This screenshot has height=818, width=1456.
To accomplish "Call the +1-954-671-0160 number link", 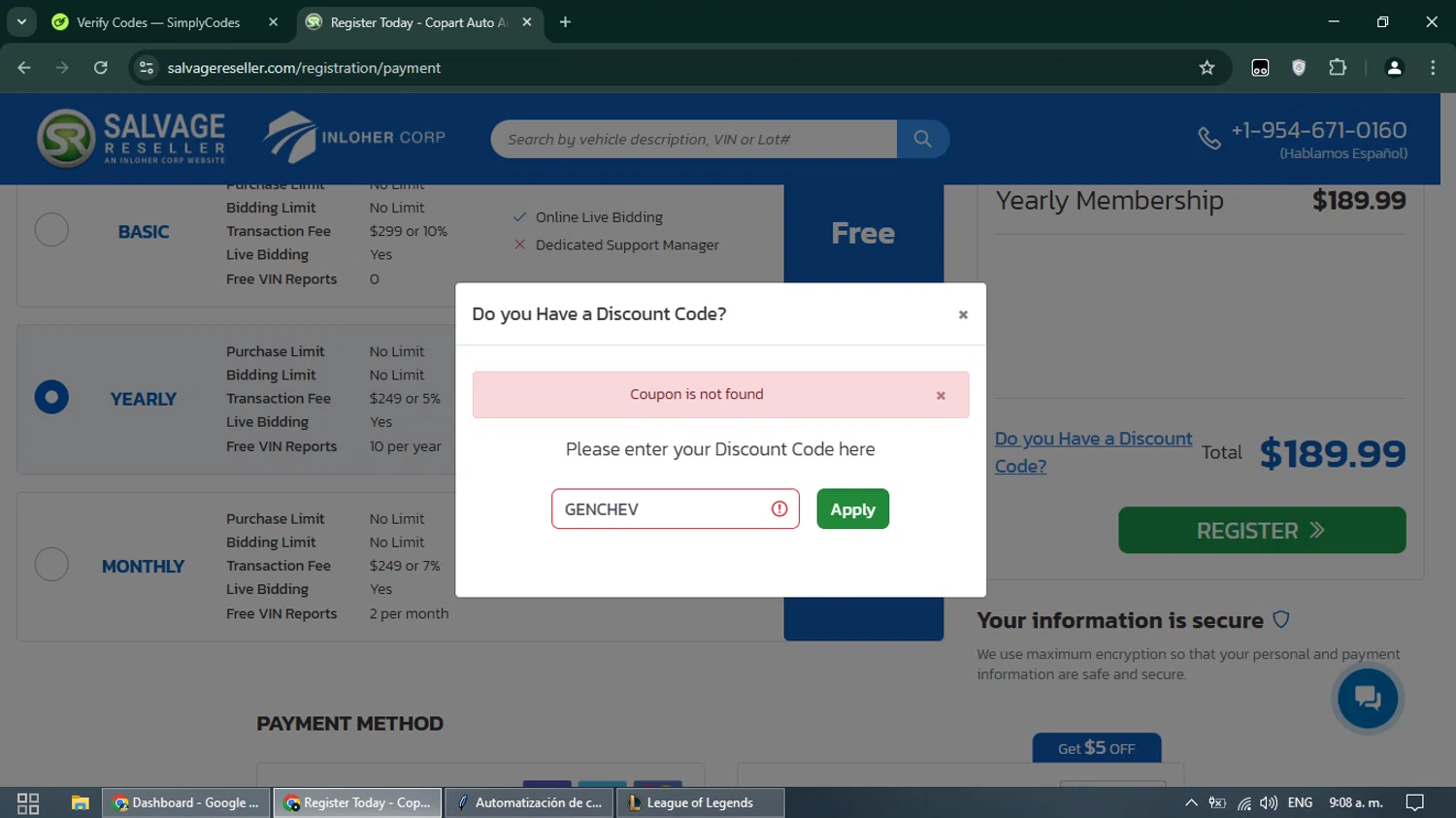I will (x=1318, y=130).
